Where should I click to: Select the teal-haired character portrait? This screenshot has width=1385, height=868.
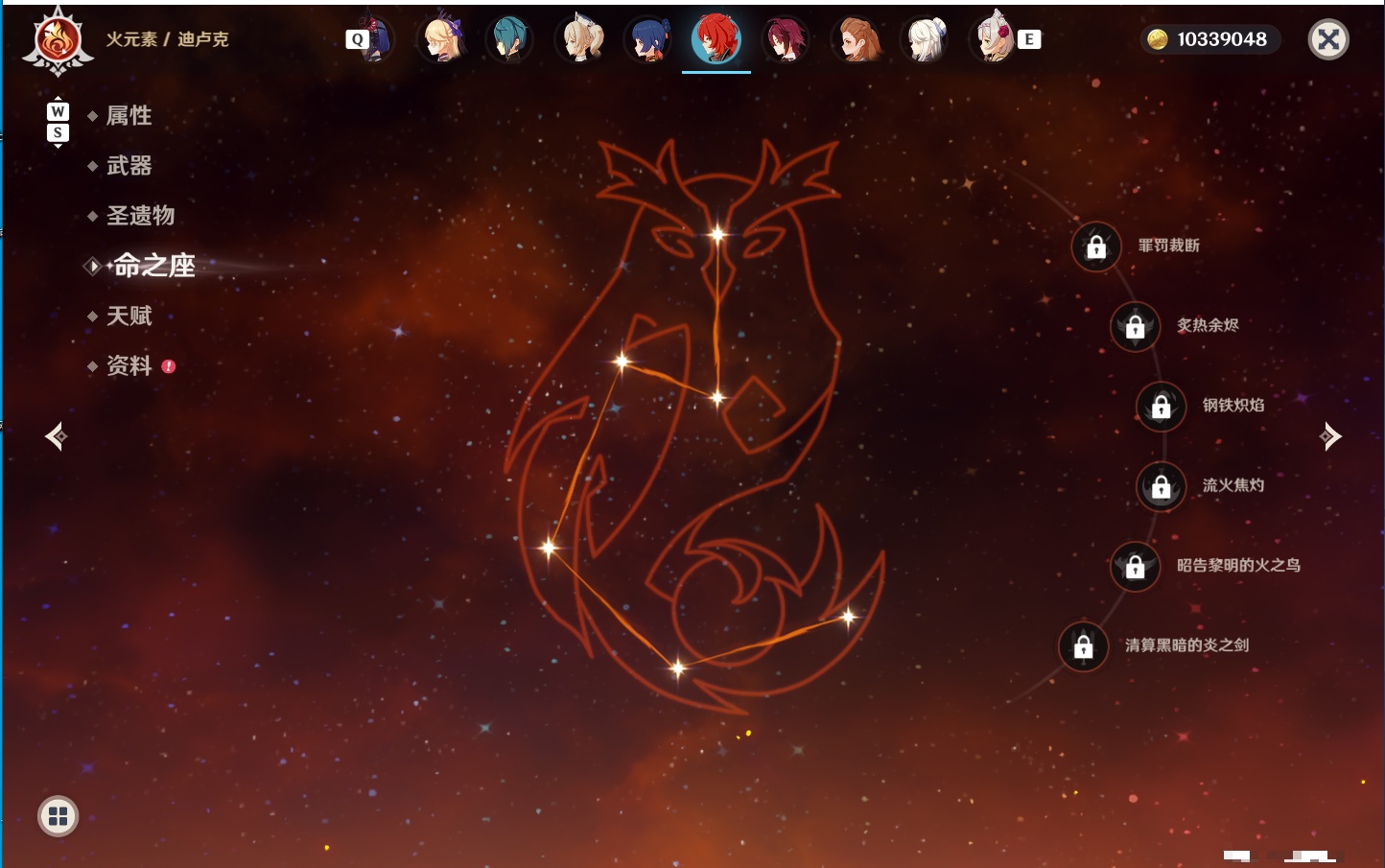point(508,39)
